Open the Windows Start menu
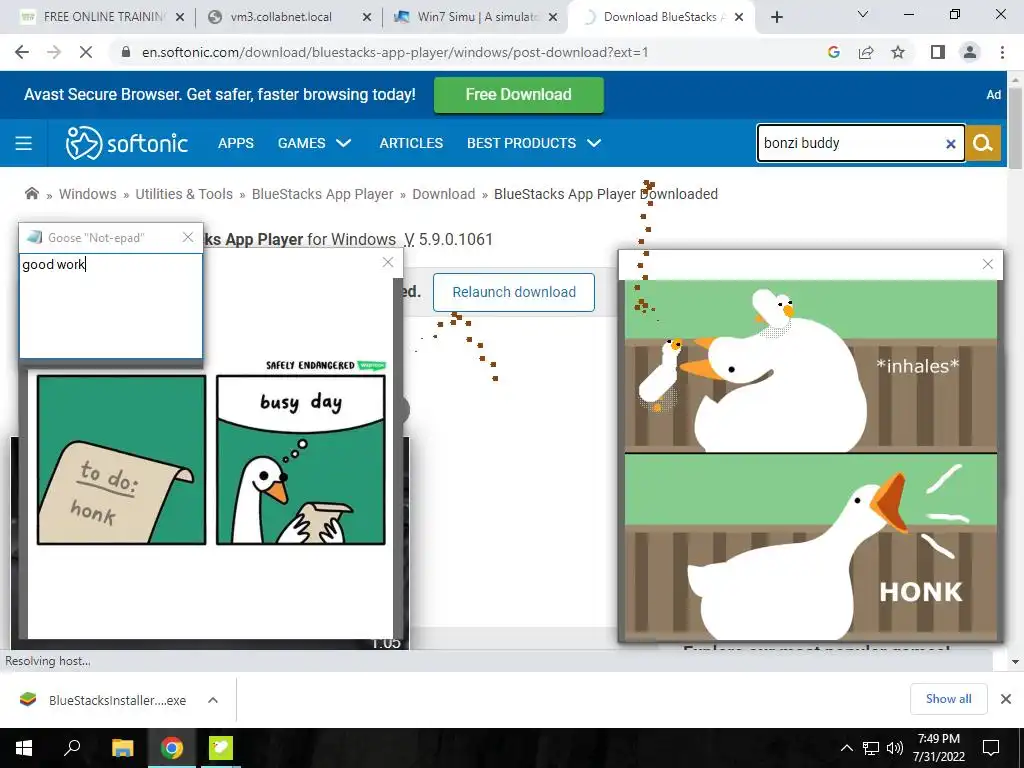This screenshot has height=768, width=1024. pos(24,748)
